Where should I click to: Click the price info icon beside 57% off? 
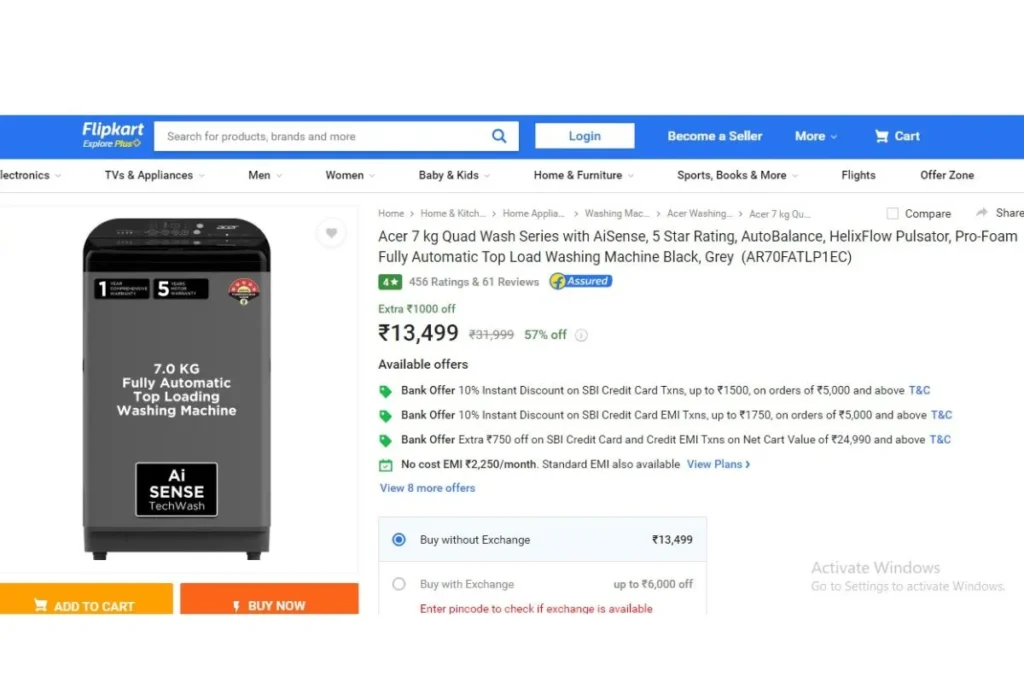[x=581, y=335]
